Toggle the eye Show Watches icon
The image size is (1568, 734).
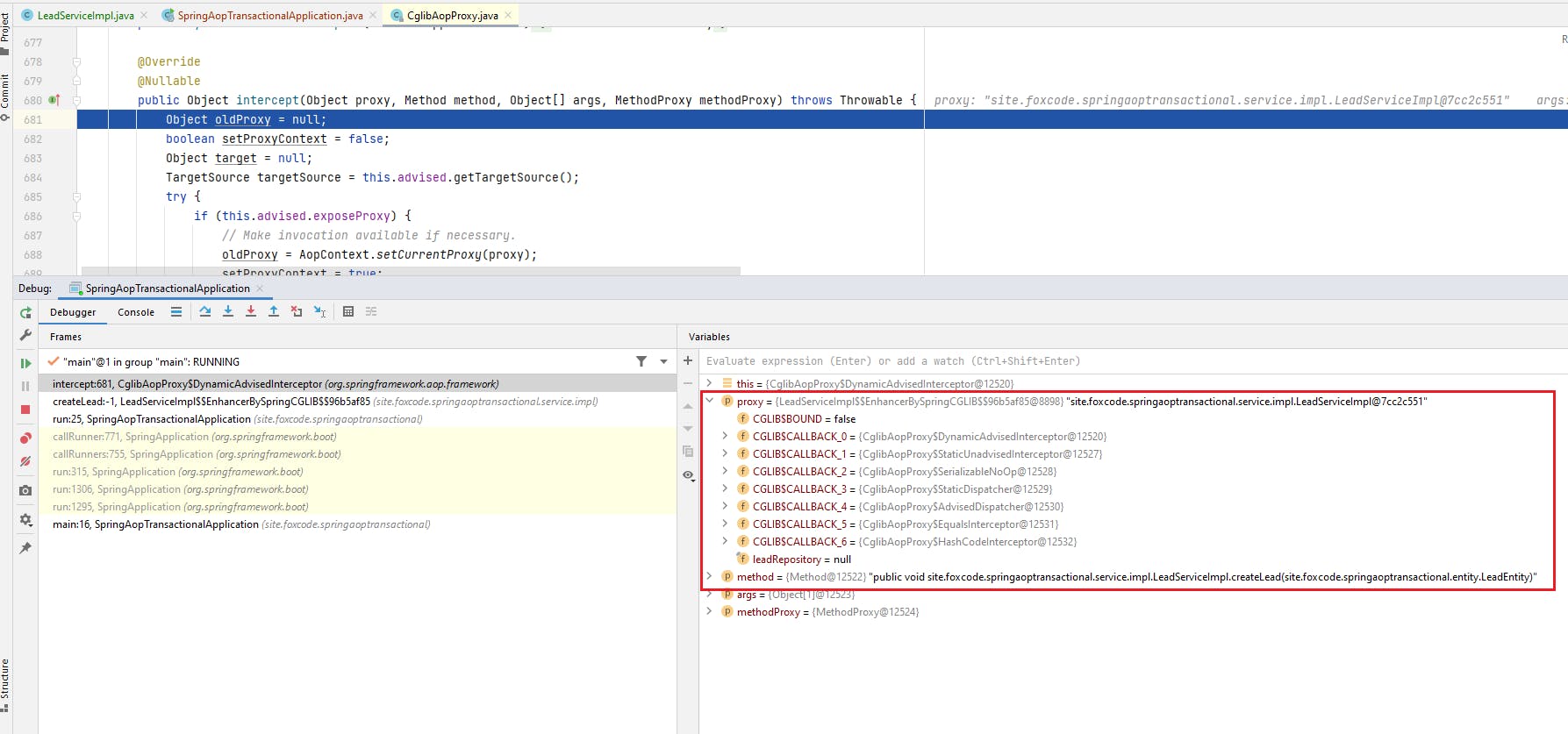point(689,475)
